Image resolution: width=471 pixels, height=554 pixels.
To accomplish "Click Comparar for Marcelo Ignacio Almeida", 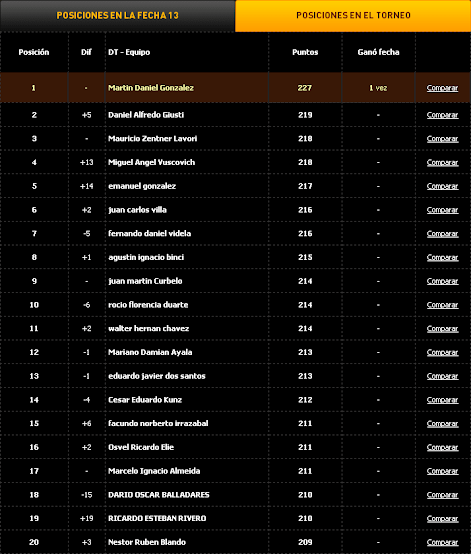I will pos(442,471).
